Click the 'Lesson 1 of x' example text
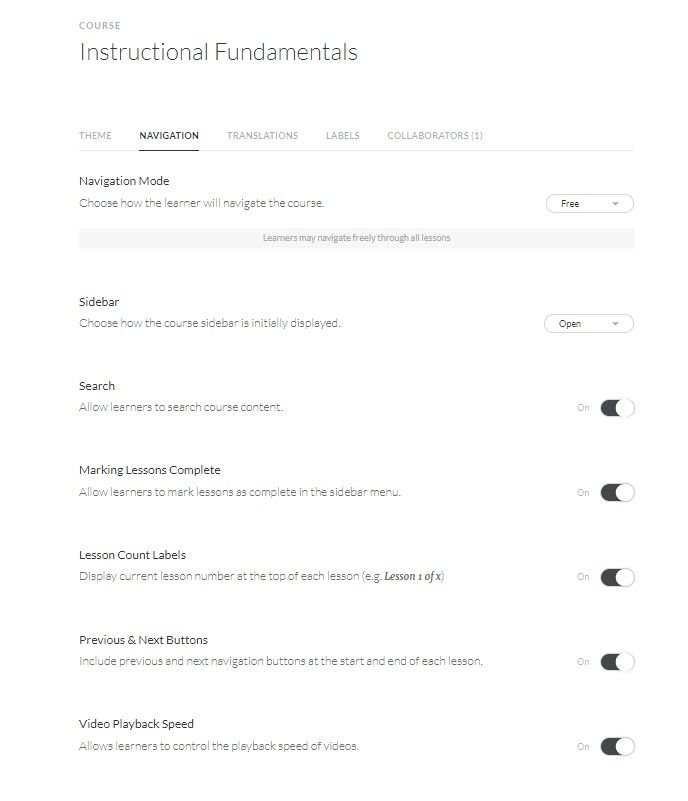This screenshot has height=801, width=688. 413,577
